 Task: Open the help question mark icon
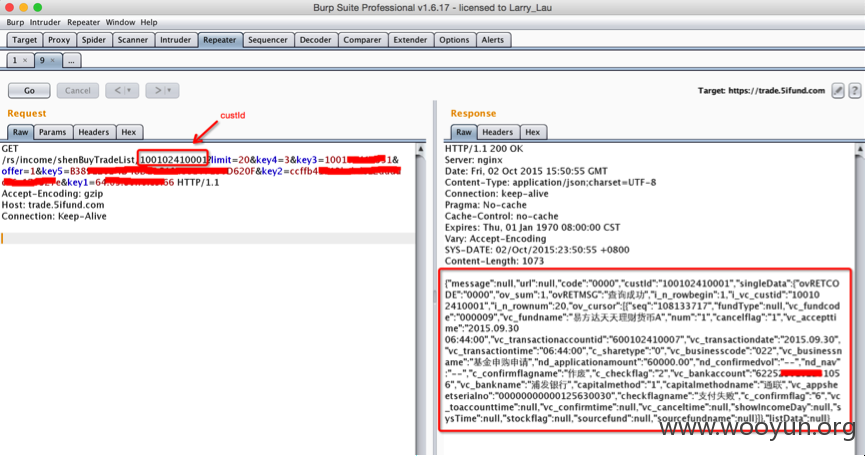(x=855, y=90)
